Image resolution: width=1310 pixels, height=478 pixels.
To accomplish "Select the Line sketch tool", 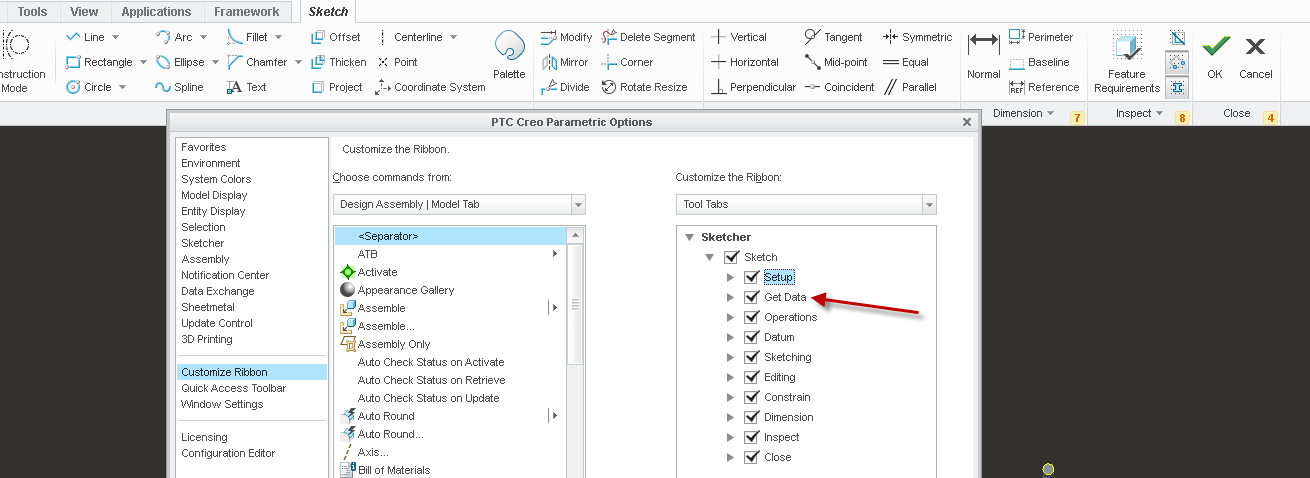I will point(85,37).
